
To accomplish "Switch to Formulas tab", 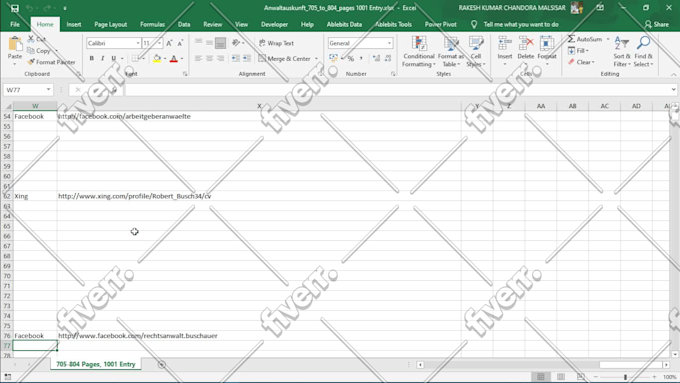I will (152, 24).
